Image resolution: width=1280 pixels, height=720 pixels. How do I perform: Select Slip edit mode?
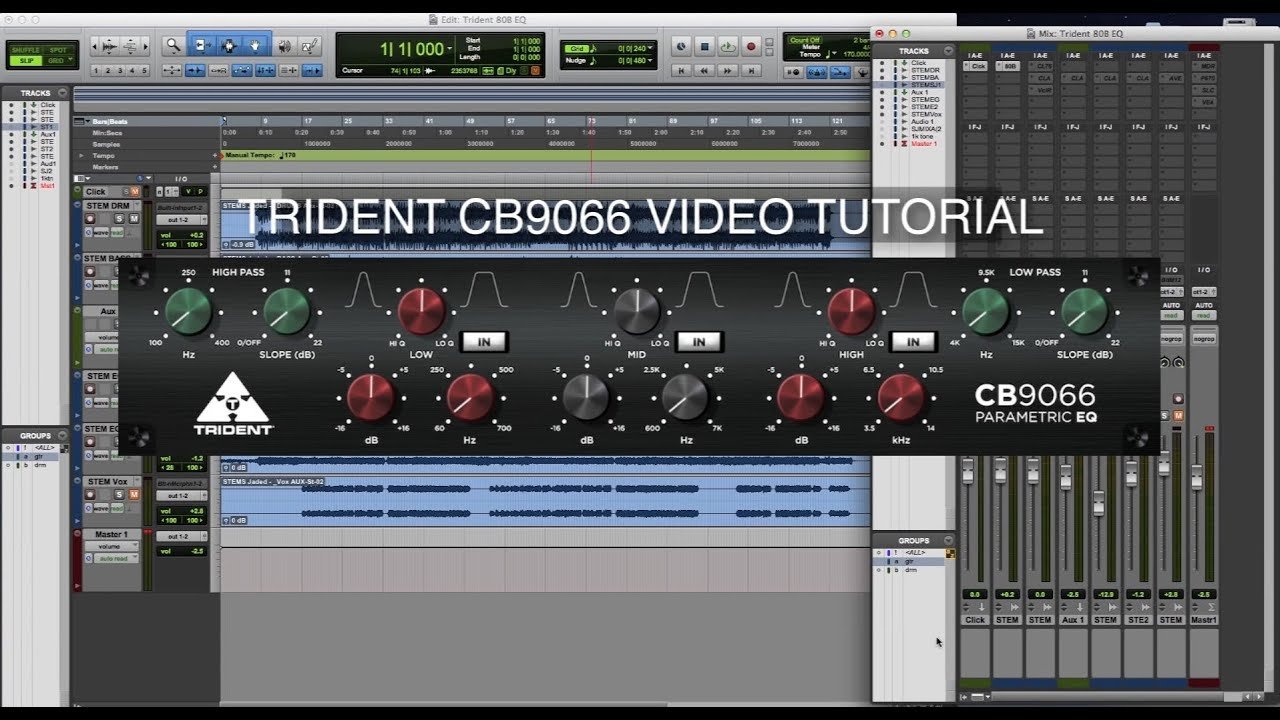[x=25, y=60]
